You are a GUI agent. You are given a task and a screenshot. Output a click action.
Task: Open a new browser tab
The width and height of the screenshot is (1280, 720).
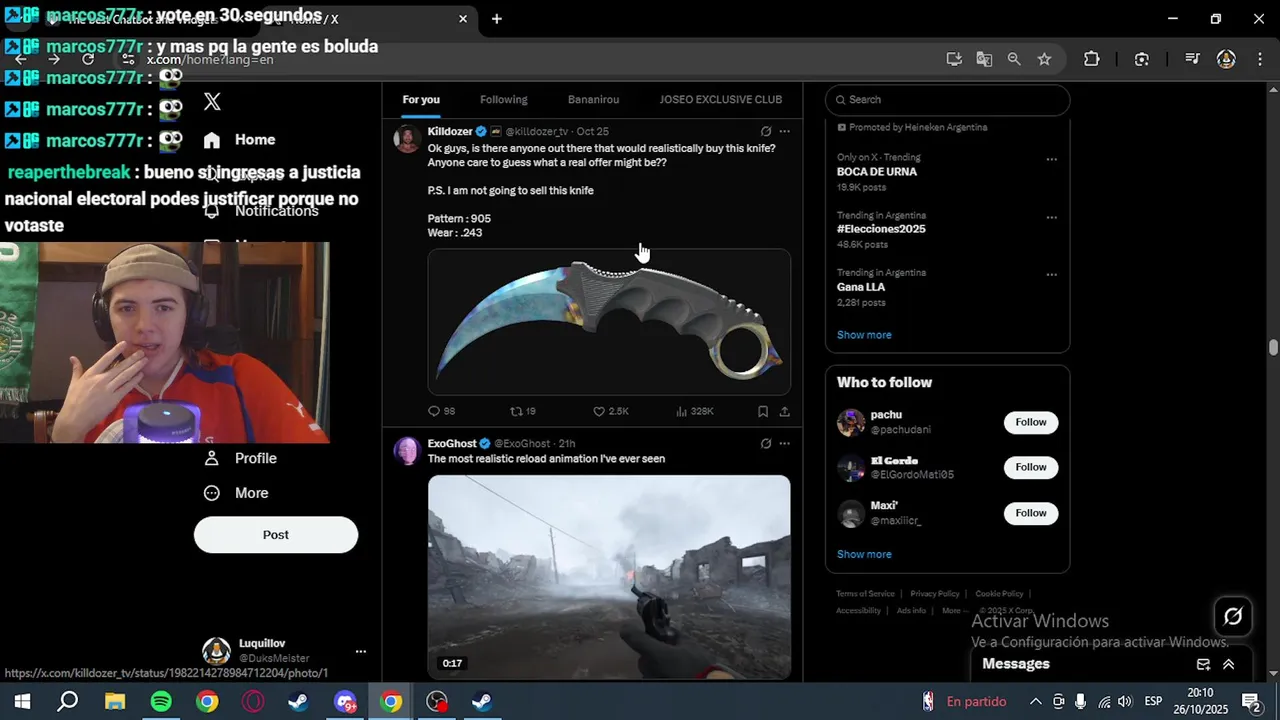click(x=497, y=19)
